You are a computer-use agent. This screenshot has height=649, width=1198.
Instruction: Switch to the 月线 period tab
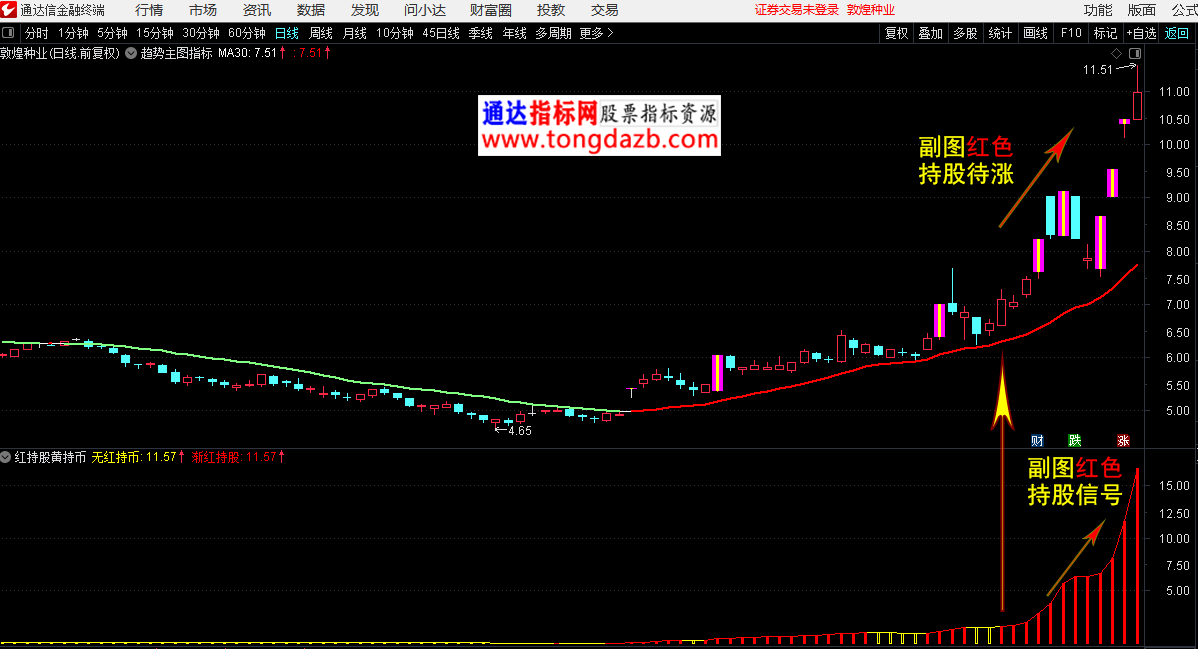pos(355,33)
